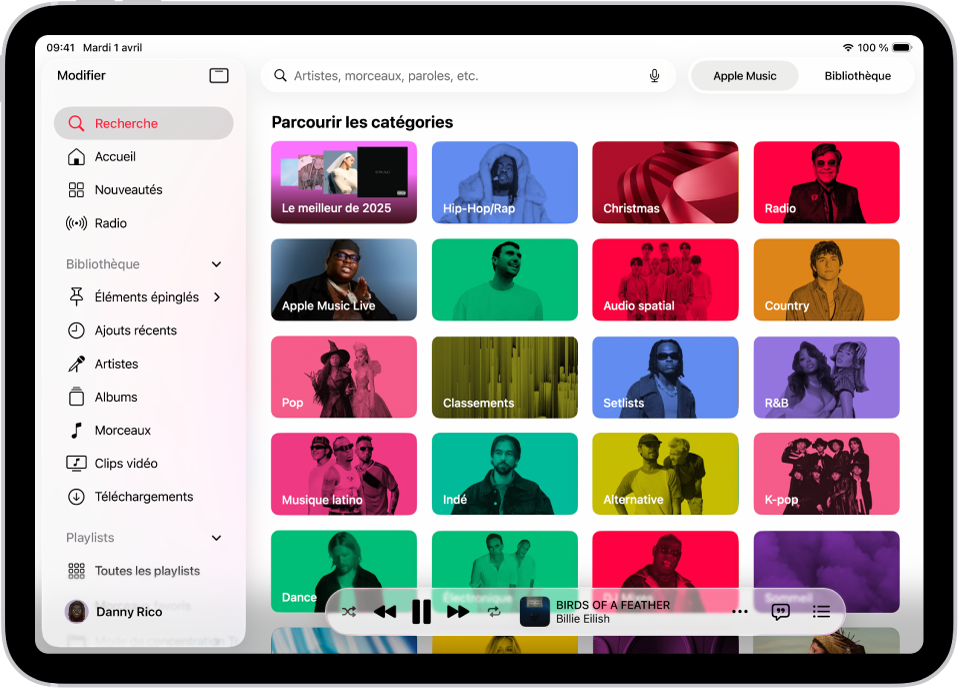Show the Up Next queue list icon
Screen dimensions: 963x689
(x=821, y=612)
